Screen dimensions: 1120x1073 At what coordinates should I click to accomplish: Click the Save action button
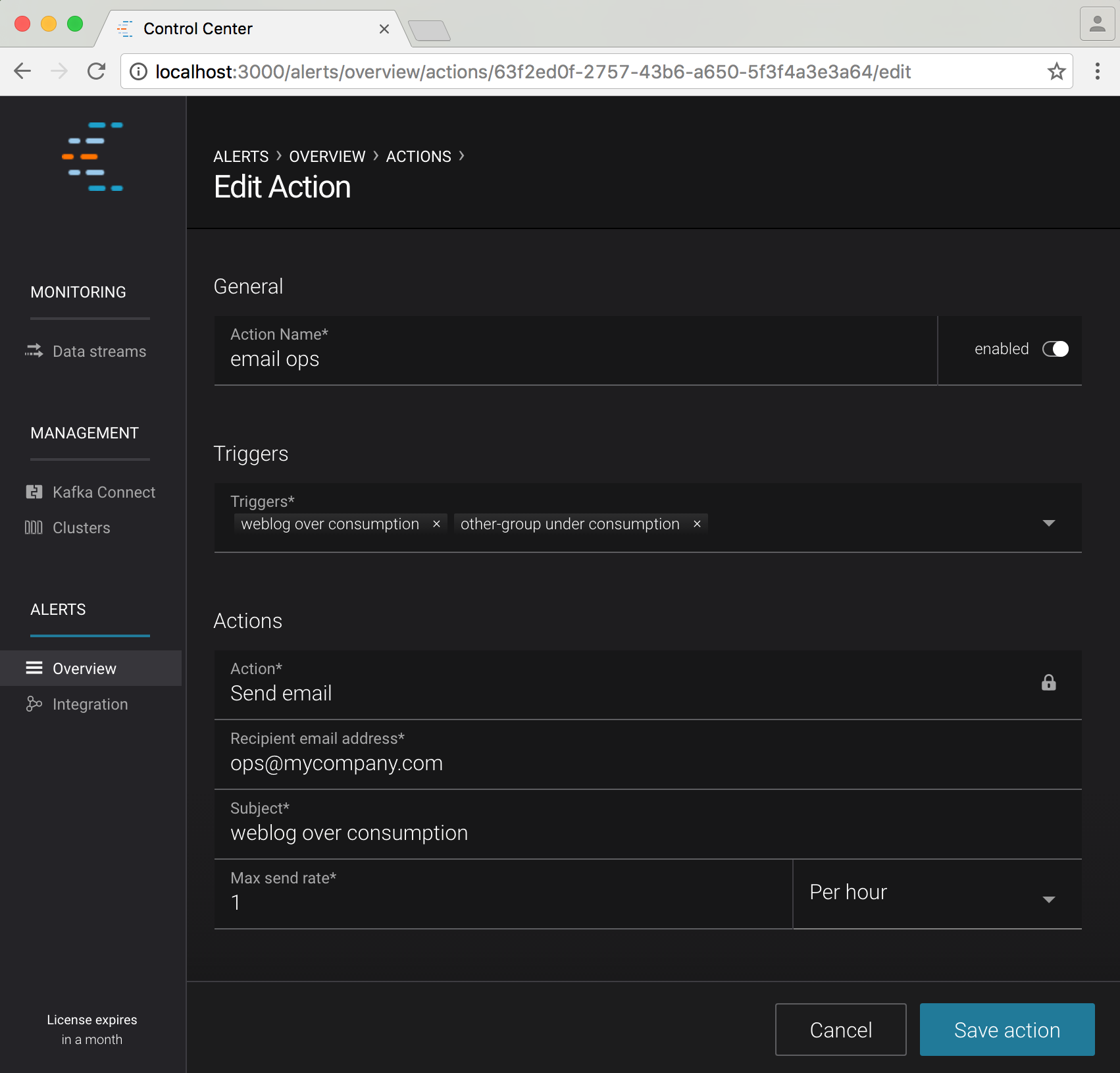[x=1007, y=1030]
